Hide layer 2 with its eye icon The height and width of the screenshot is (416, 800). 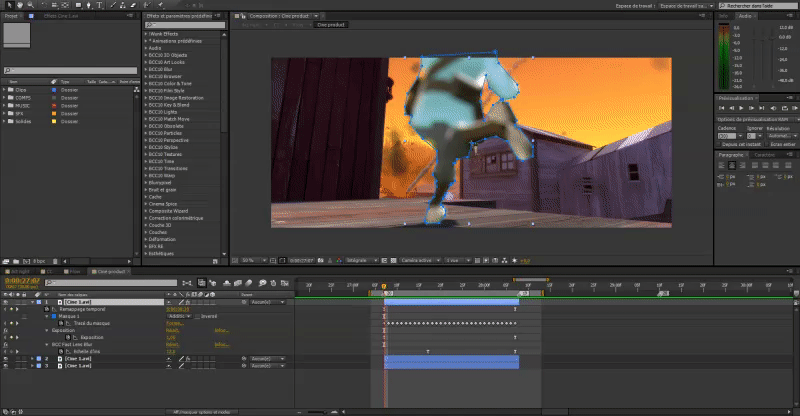(5, 358)
